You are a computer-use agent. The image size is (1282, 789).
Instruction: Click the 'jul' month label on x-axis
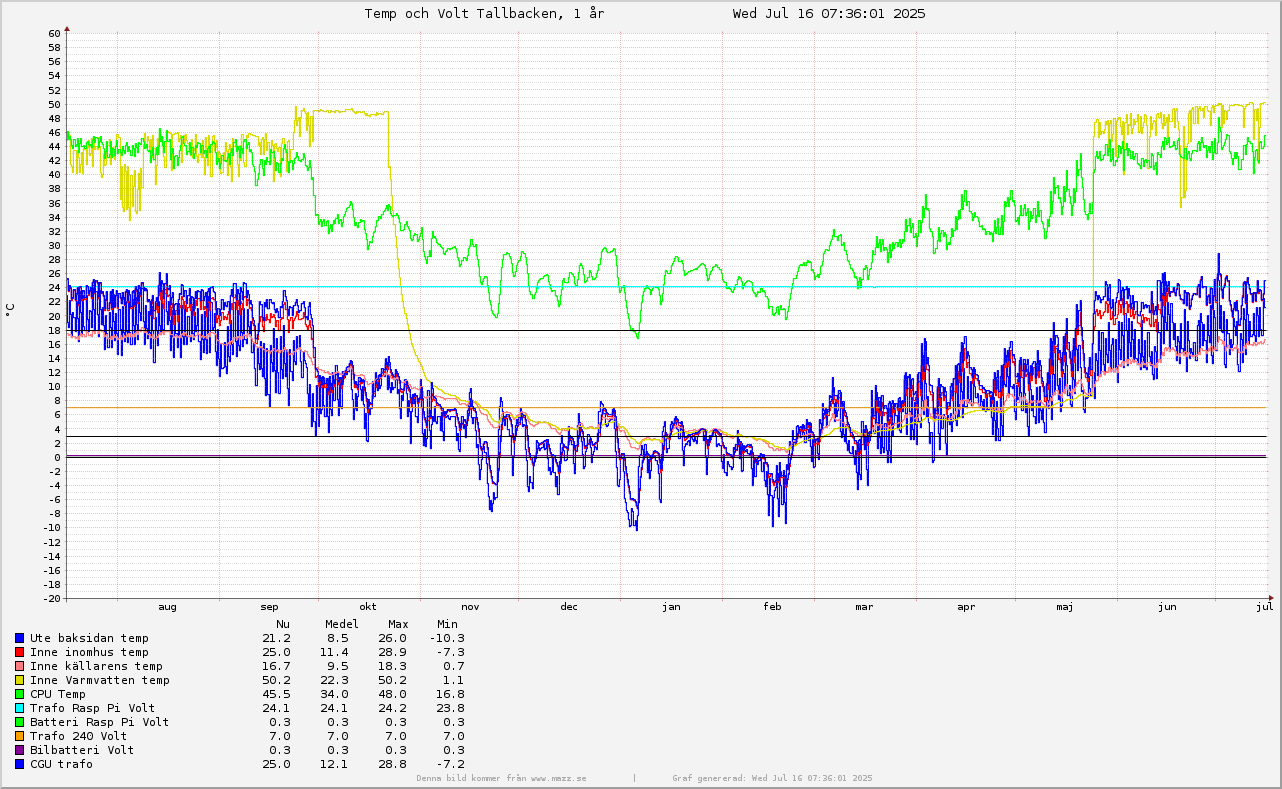[x=1265, y=607]
